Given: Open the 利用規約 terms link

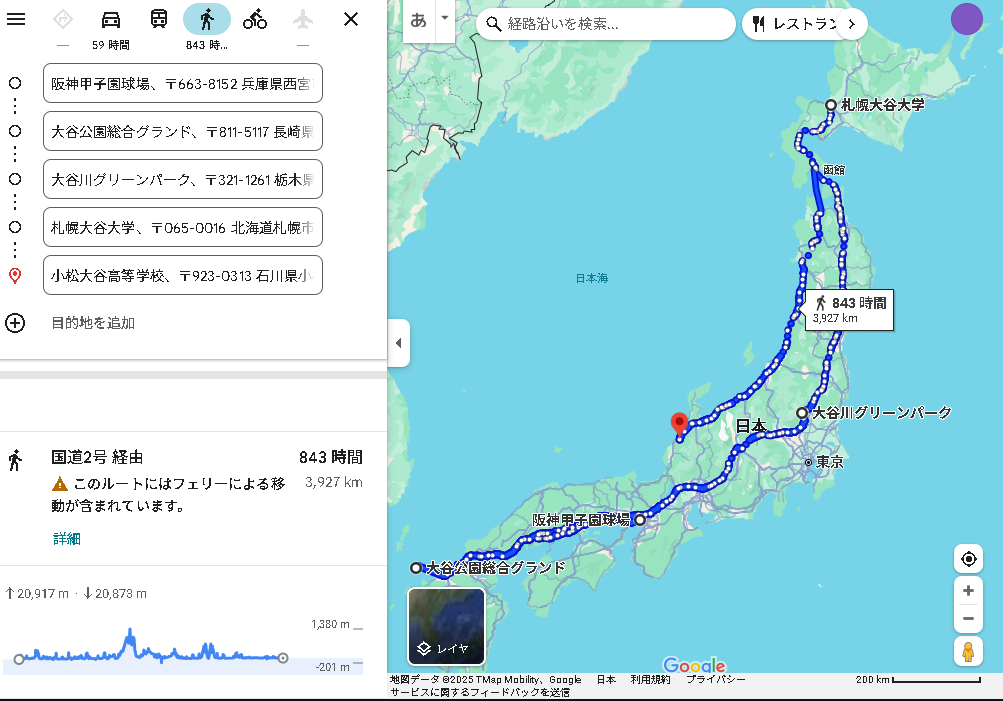Looking at the screenshot, I should click(650, 679).
